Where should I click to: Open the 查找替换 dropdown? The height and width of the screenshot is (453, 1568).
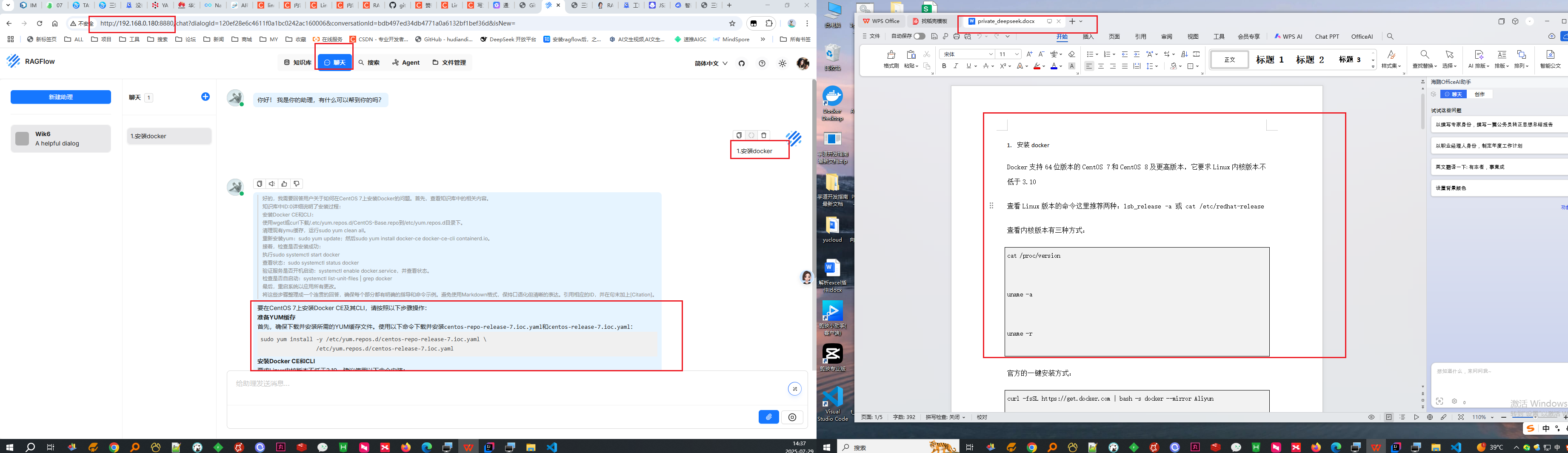click(x=1424, y=60)
